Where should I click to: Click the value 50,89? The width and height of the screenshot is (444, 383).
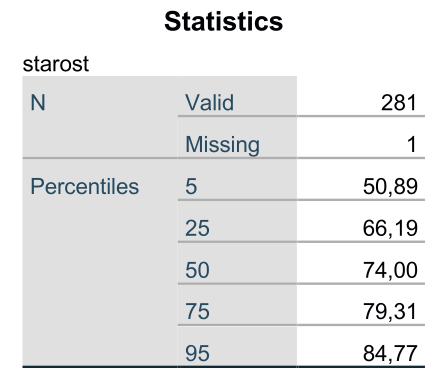[x=390, y=186]
